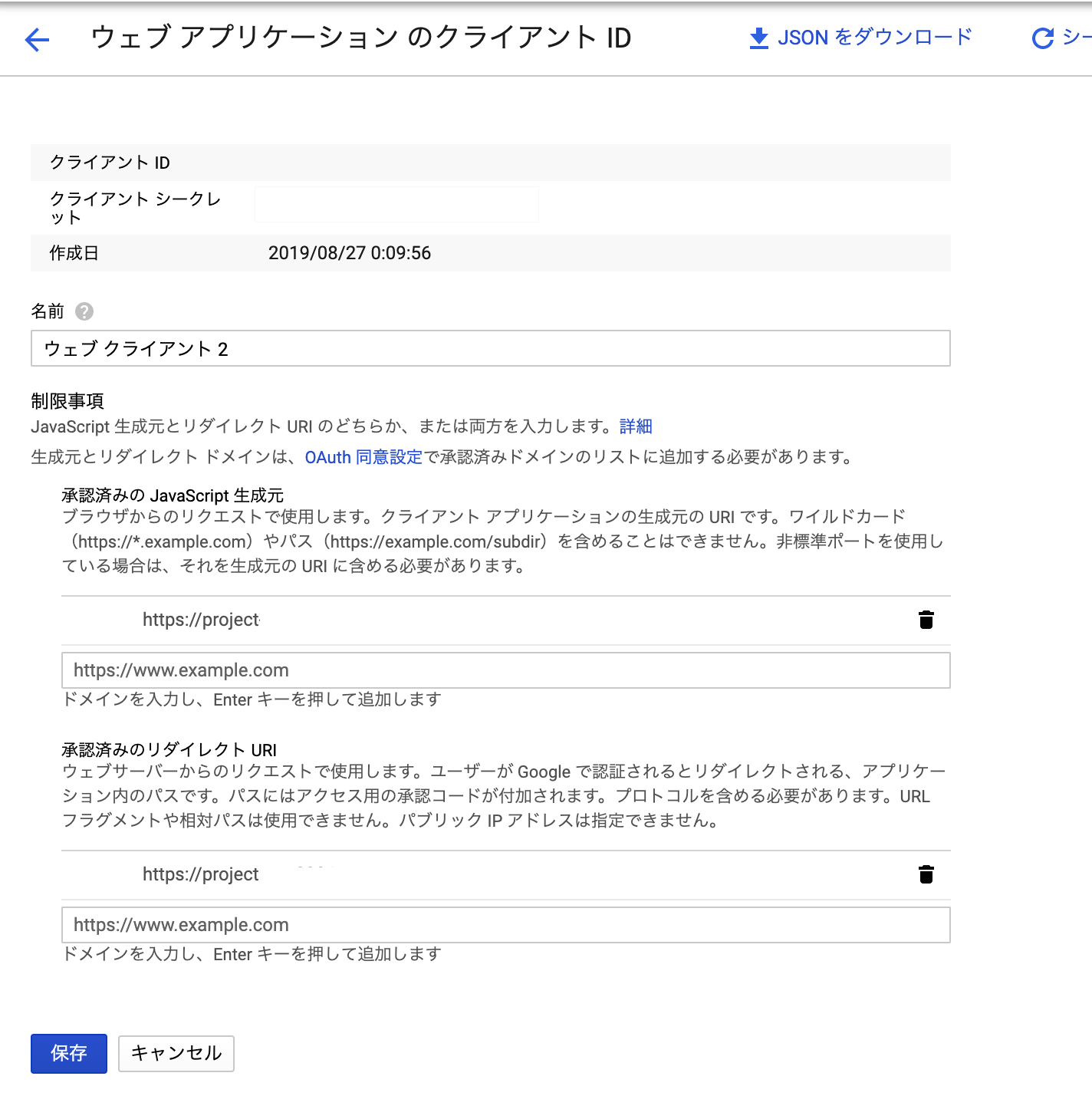This screenshot has width=1092, height=1109.
Task: Open the OAuth 同意設定 page
Action: click(x=363, y=457)
